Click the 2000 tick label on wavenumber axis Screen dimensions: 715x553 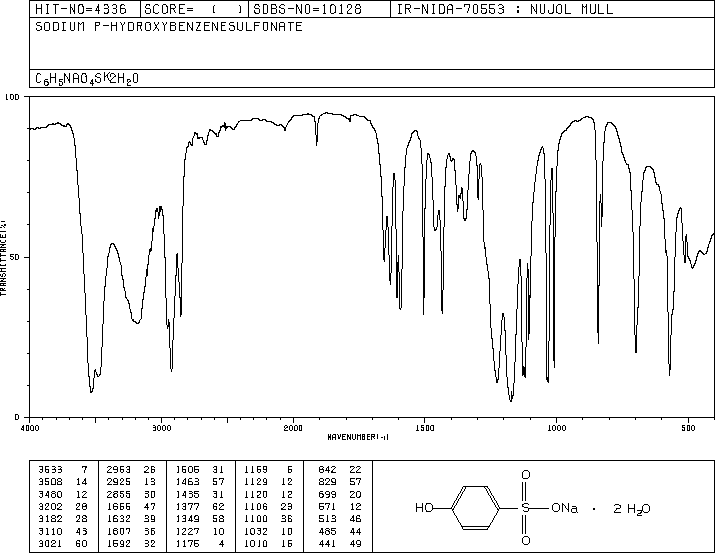click(293, 428)
